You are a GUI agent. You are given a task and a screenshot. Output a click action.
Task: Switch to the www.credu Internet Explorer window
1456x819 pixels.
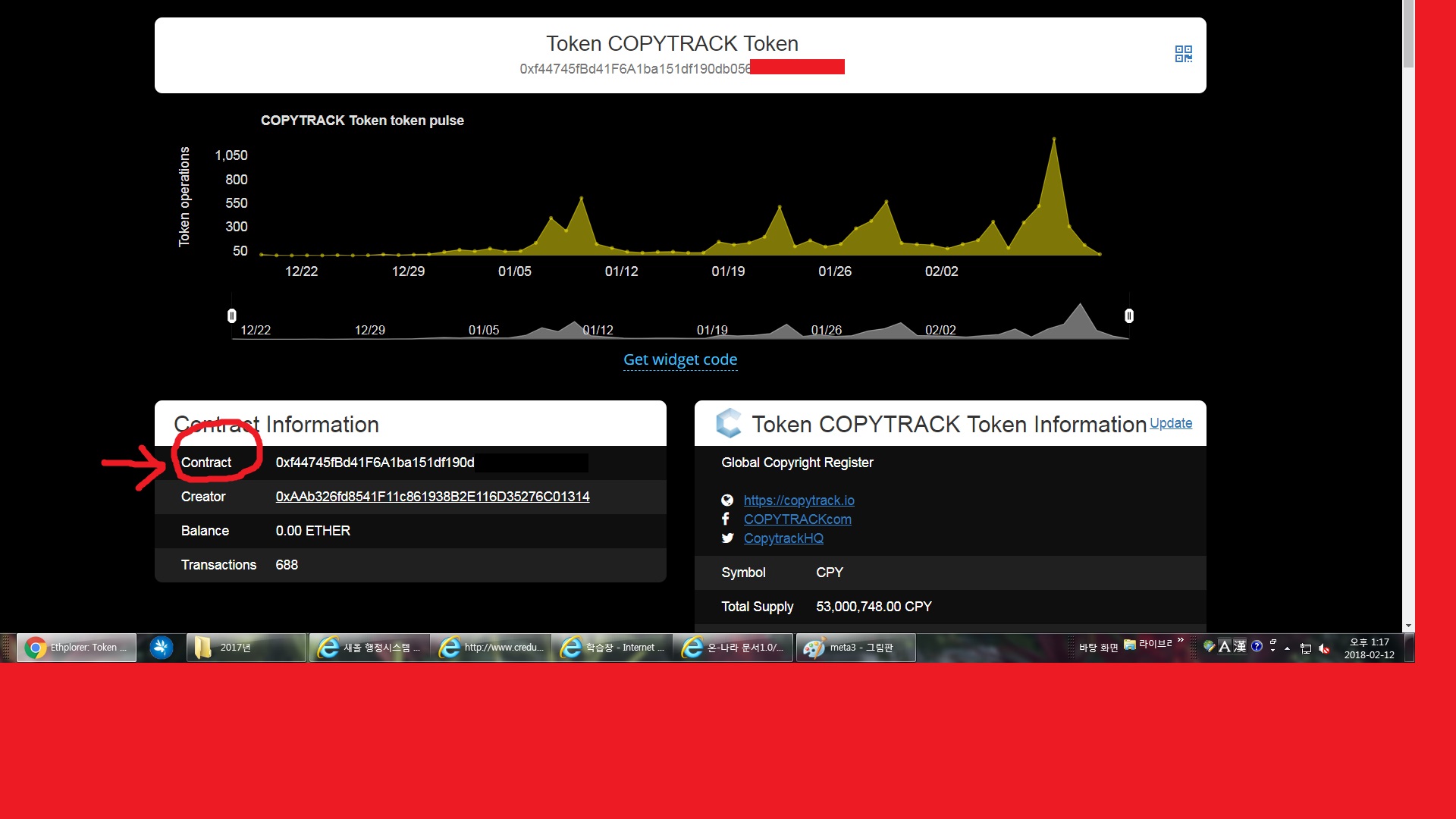tap(491, 648)
